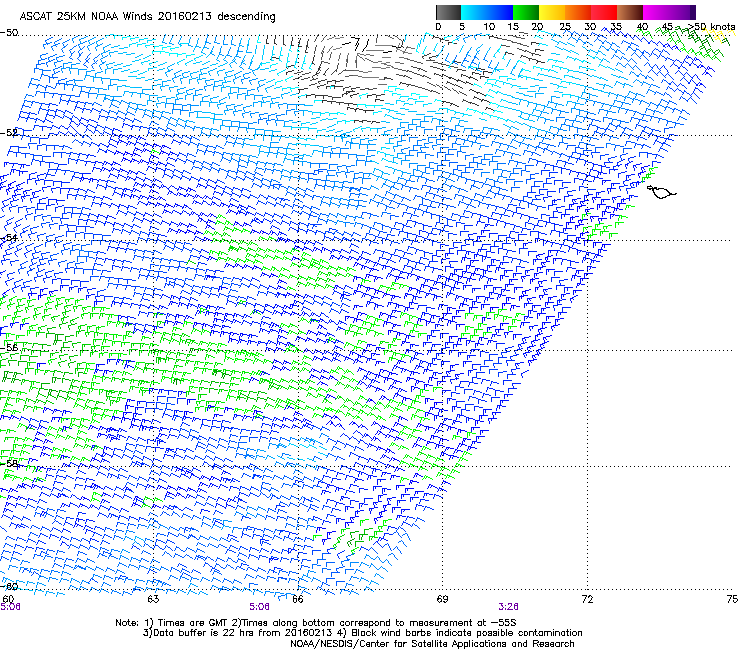Pick the orange 25–30 knots legend segment
The width and height of the screenshot is (740, 650).
[x=578, y=12]
